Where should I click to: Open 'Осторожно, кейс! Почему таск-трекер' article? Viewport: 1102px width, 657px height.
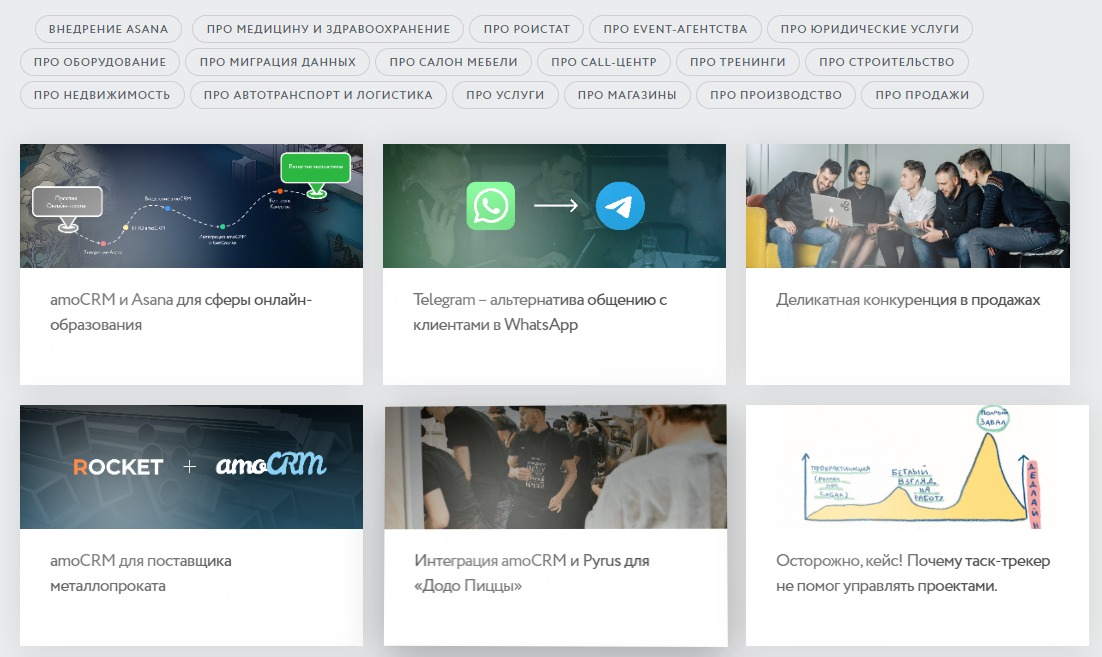(x=912, y=573)
